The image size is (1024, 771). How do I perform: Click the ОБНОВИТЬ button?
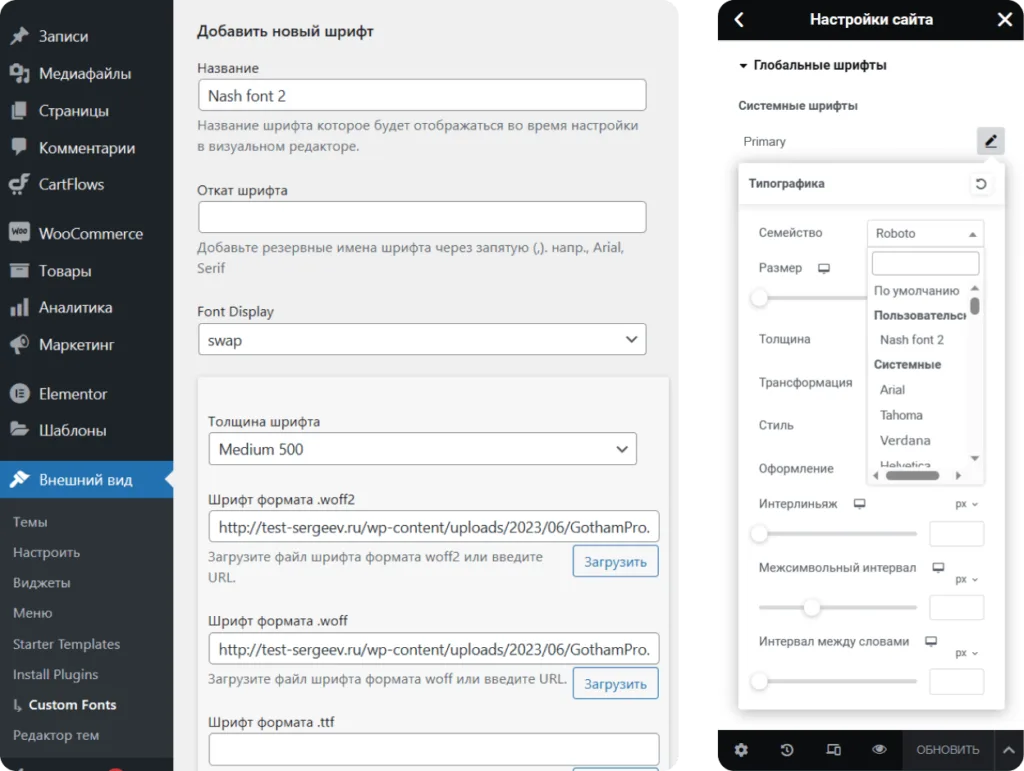click(948, 750)
